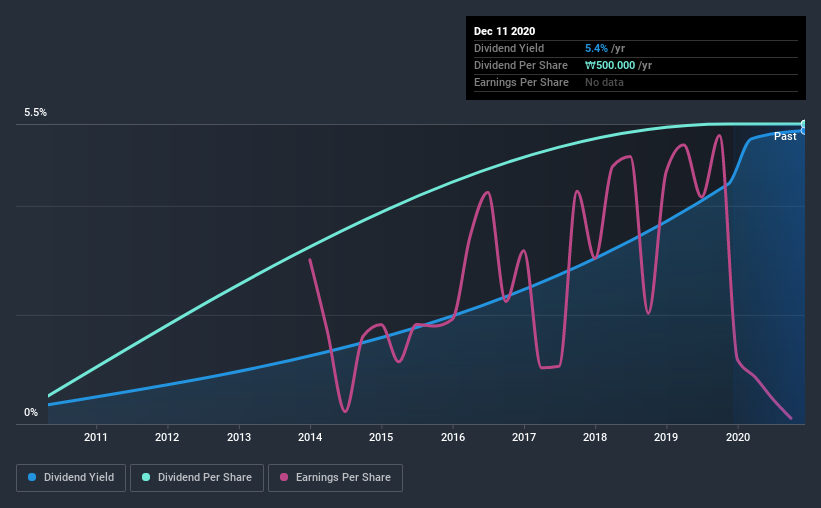Click the 2011 x-axis label
The height and width of the screenshot is (508, 821).
tap(96, 437)
